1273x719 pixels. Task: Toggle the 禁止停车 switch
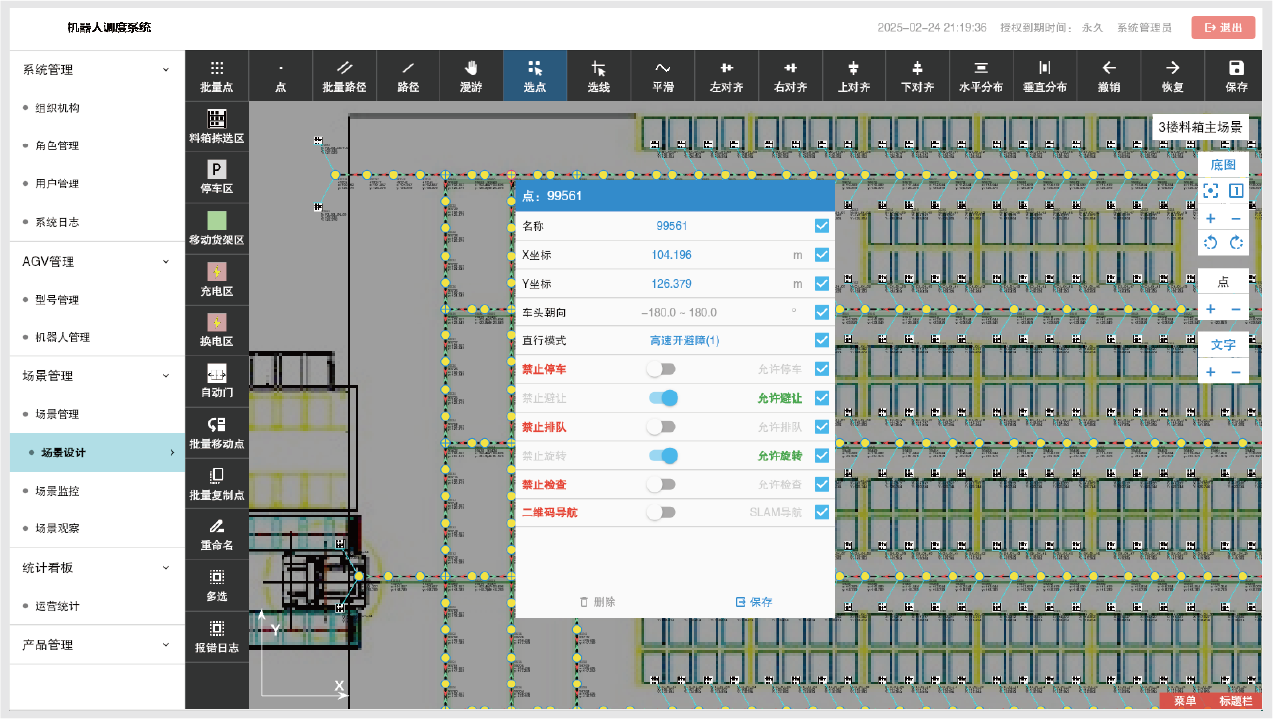point(661,369)
